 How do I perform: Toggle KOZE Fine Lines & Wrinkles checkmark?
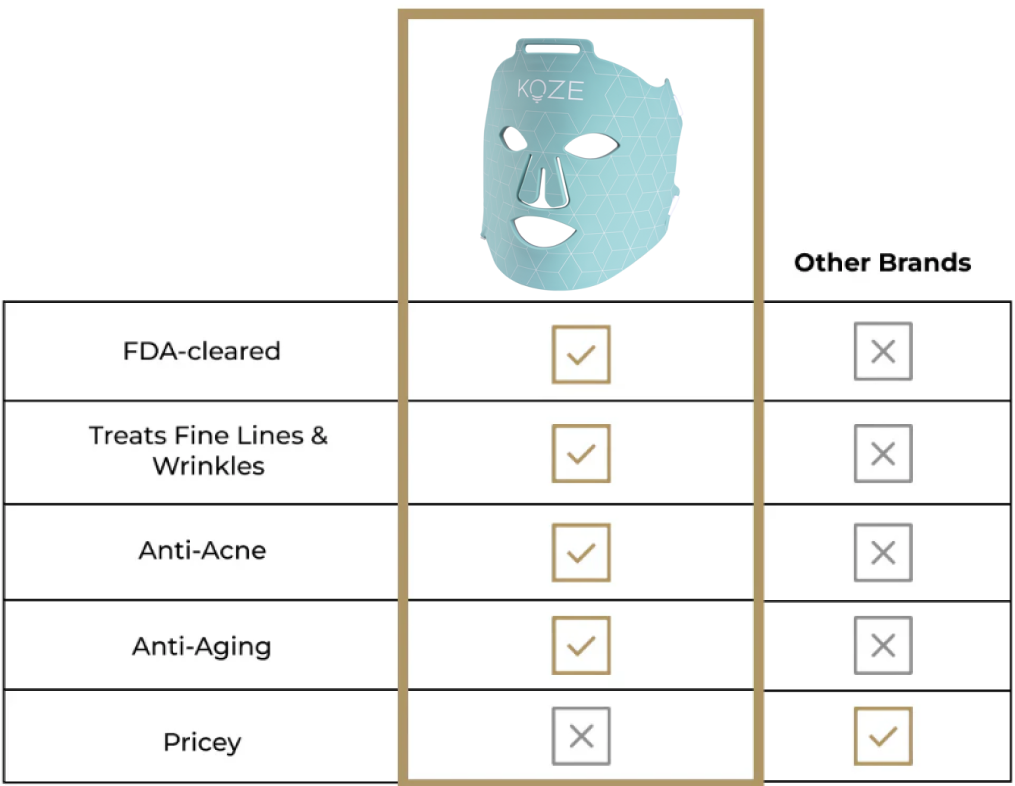581,453
